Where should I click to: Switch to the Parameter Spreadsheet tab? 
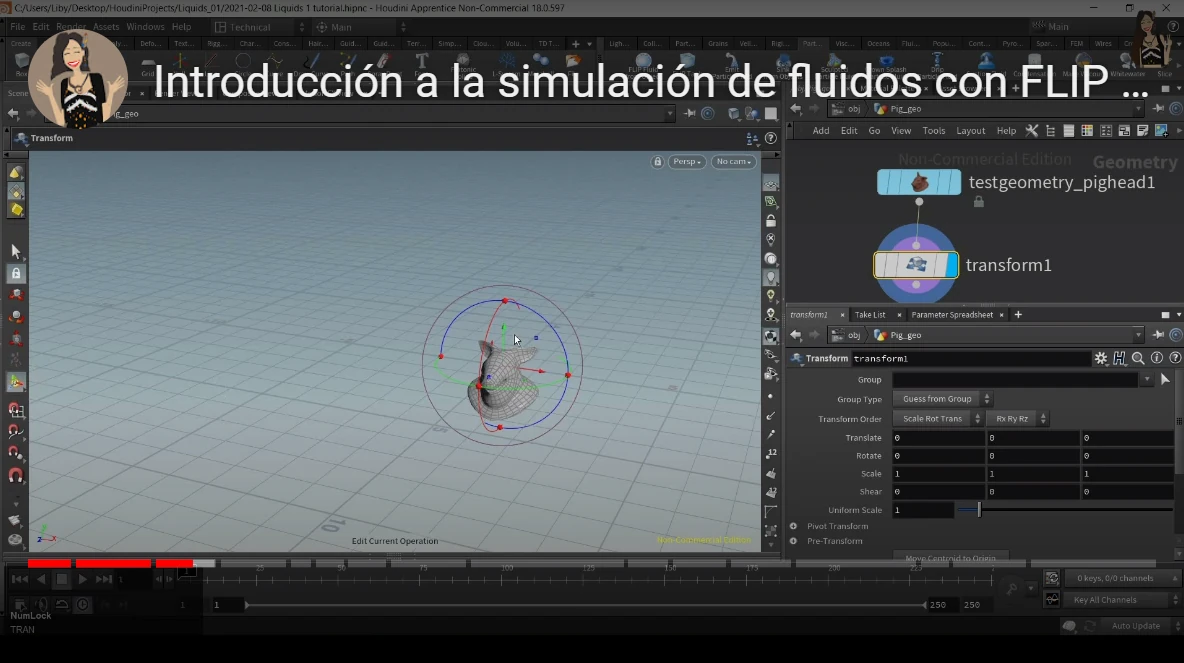pyautogui.click(x=952, y=315)
